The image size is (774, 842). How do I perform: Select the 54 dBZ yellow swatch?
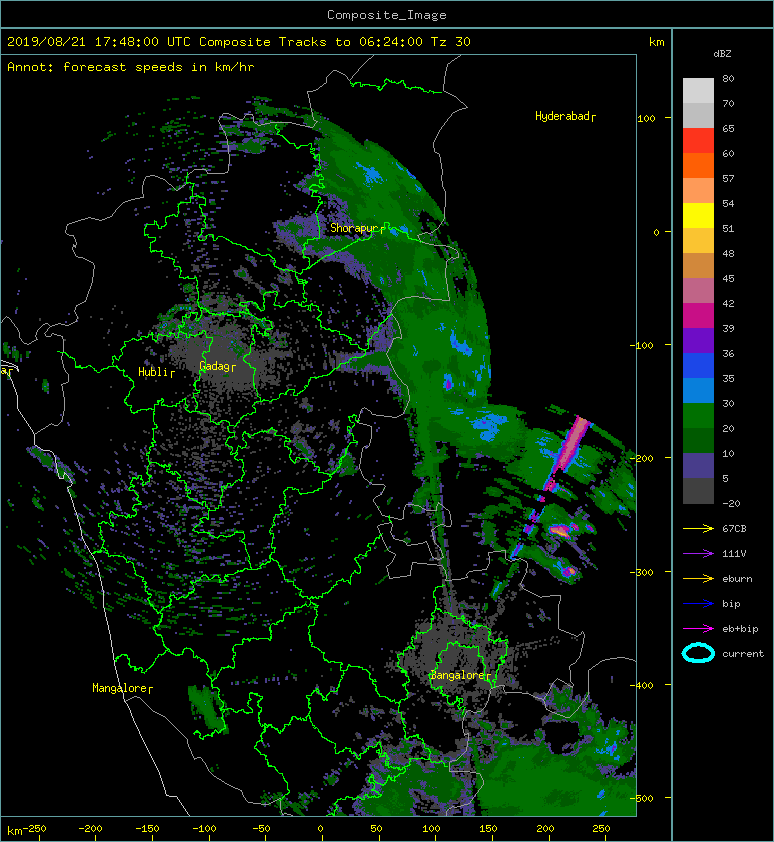(x=698, y=215)
